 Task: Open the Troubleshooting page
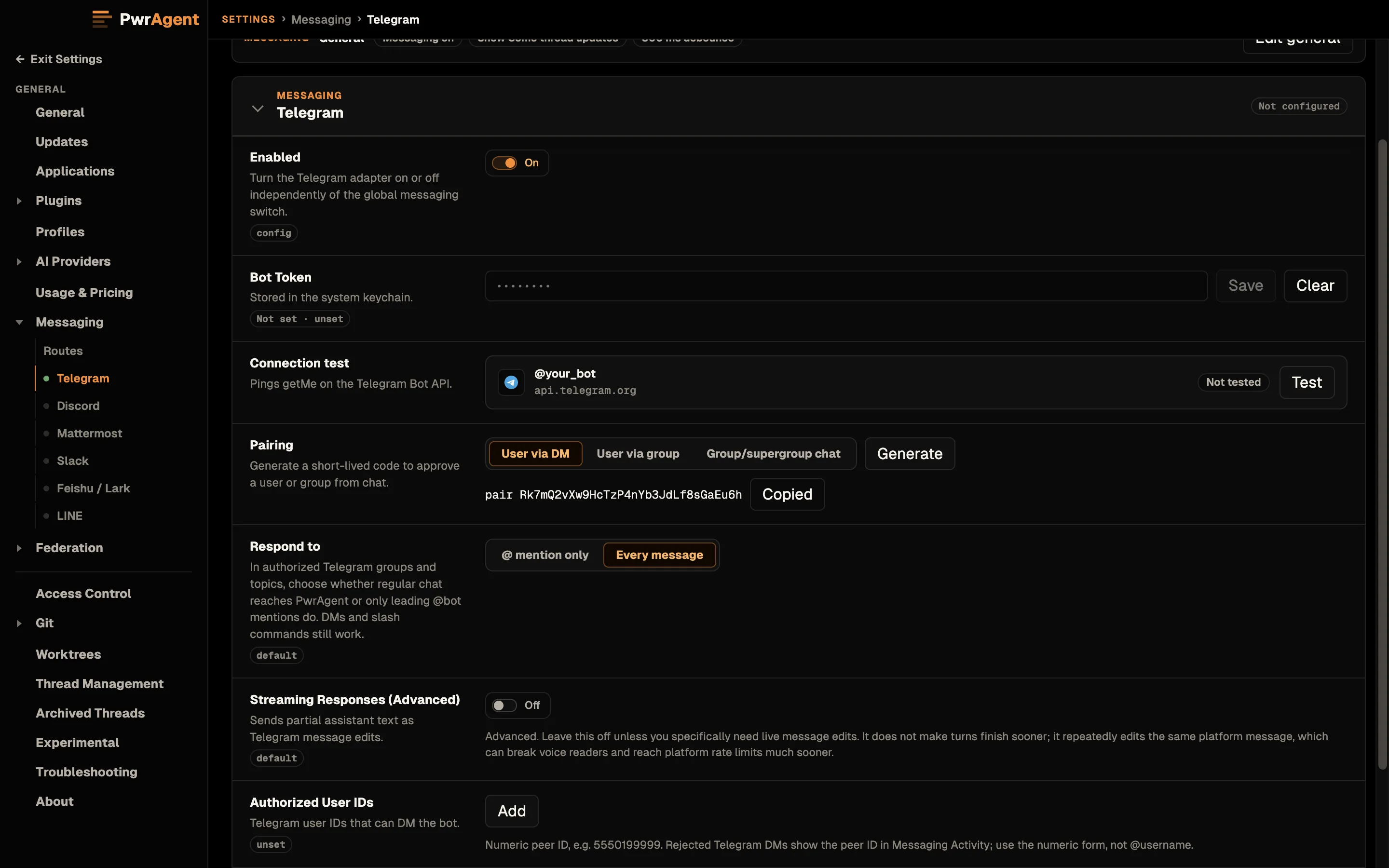[86, 772]
